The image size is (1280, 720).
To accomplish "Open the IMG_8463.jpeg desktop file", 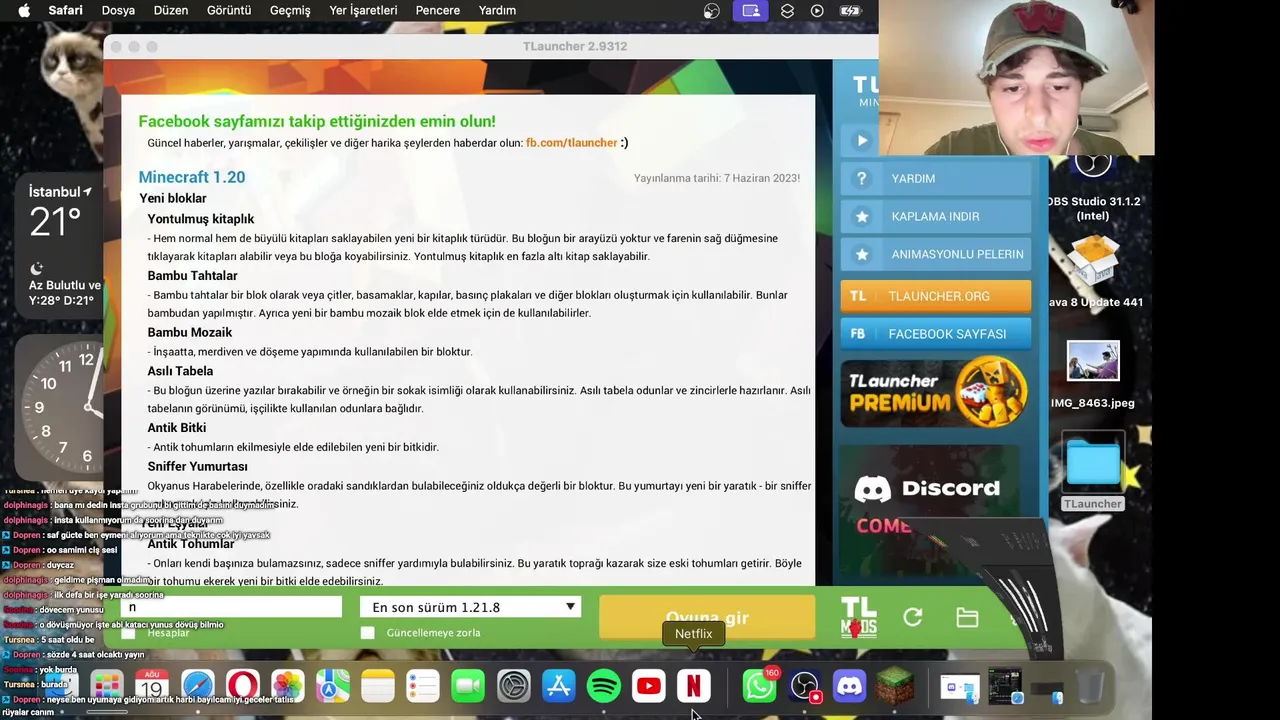I will tap(1092, 375).
